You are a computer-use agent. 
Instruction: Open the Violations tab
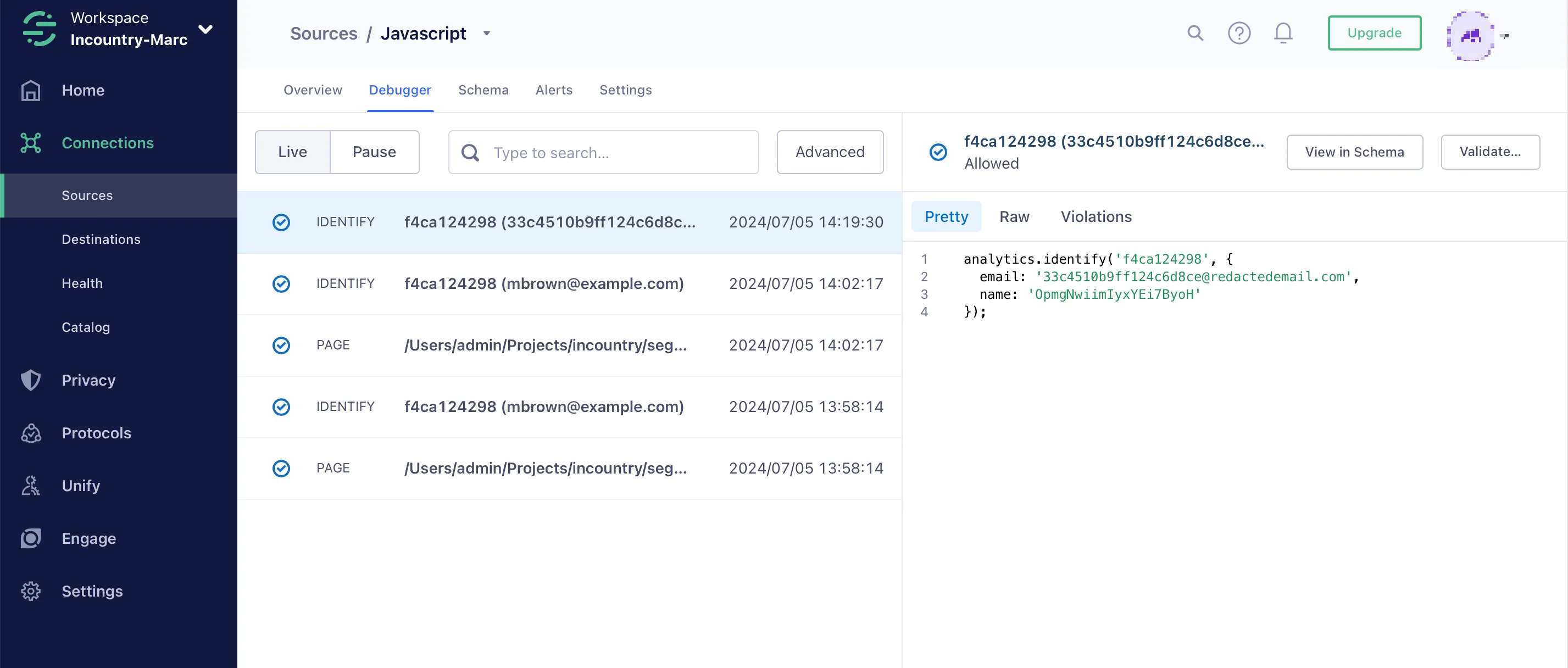coord(1096,216)
